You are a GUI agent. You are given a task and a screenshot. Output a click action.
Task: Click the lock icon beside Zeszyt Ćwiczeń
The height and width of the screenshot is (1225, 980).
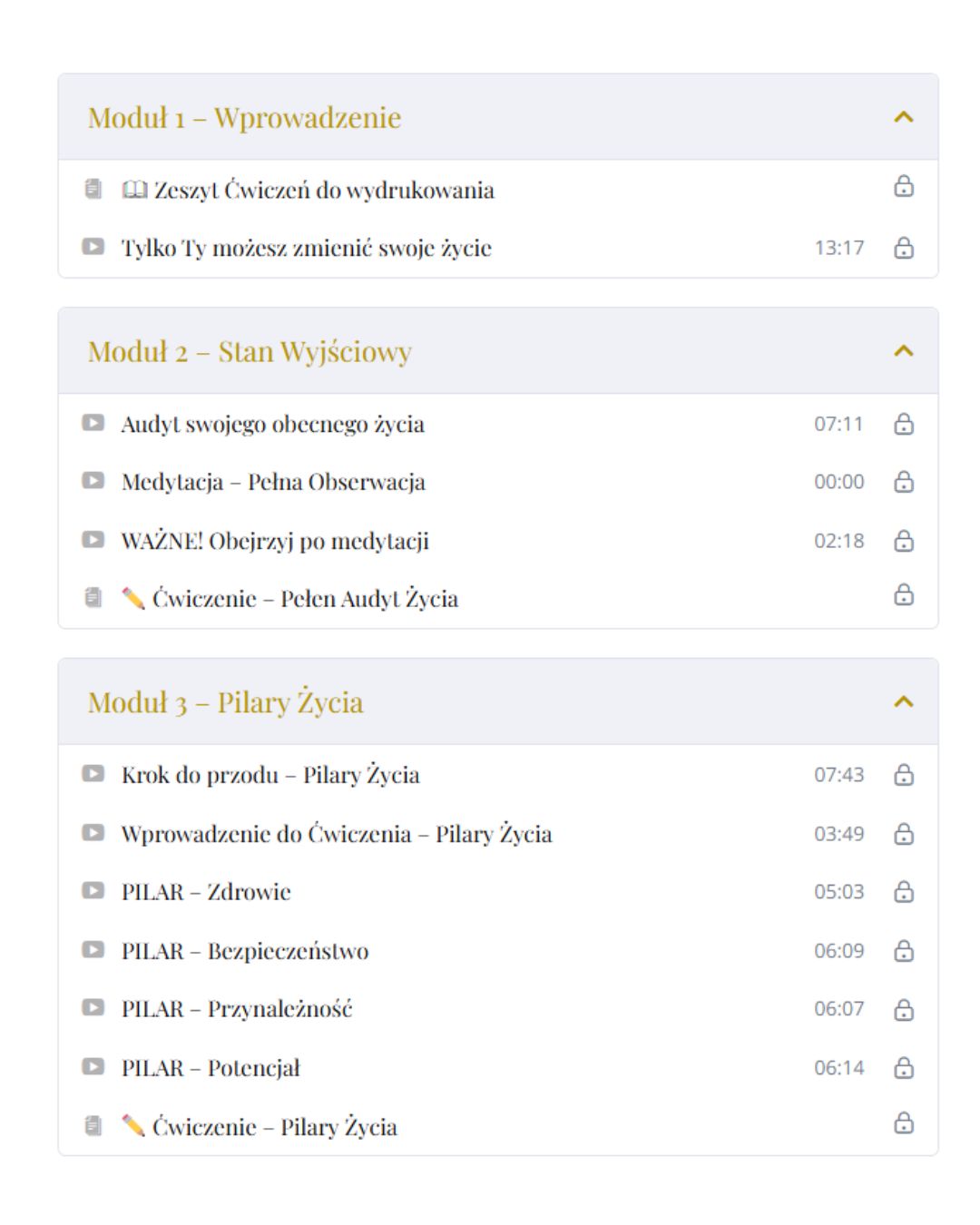tap(903, 187)
